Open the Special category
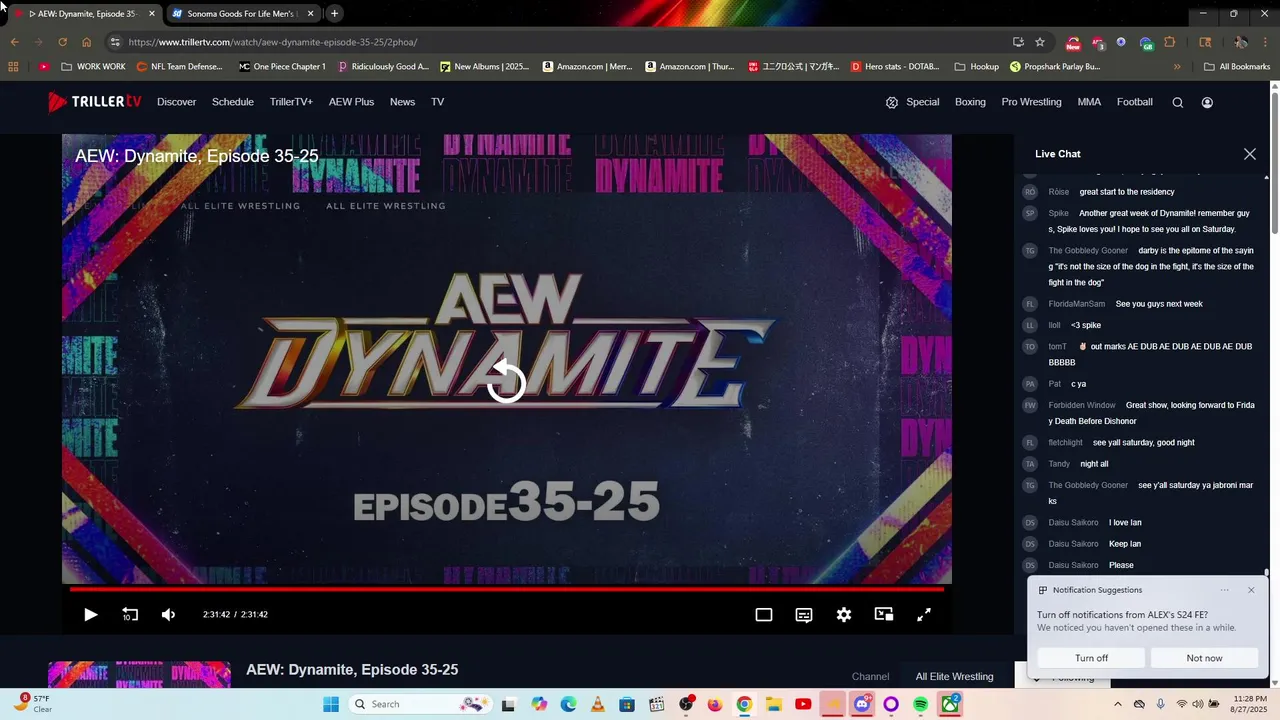 pyautogui.click(x=912, y=102)
